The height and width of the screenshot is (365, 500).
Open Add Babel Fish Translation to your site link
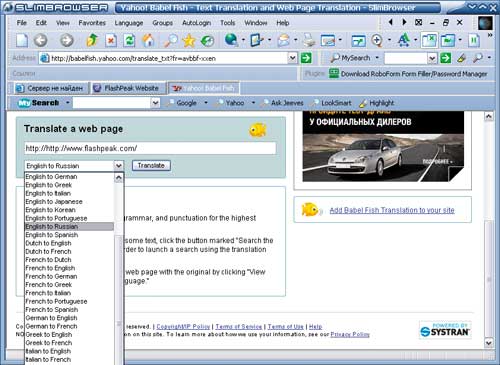(x=392, y=210)
